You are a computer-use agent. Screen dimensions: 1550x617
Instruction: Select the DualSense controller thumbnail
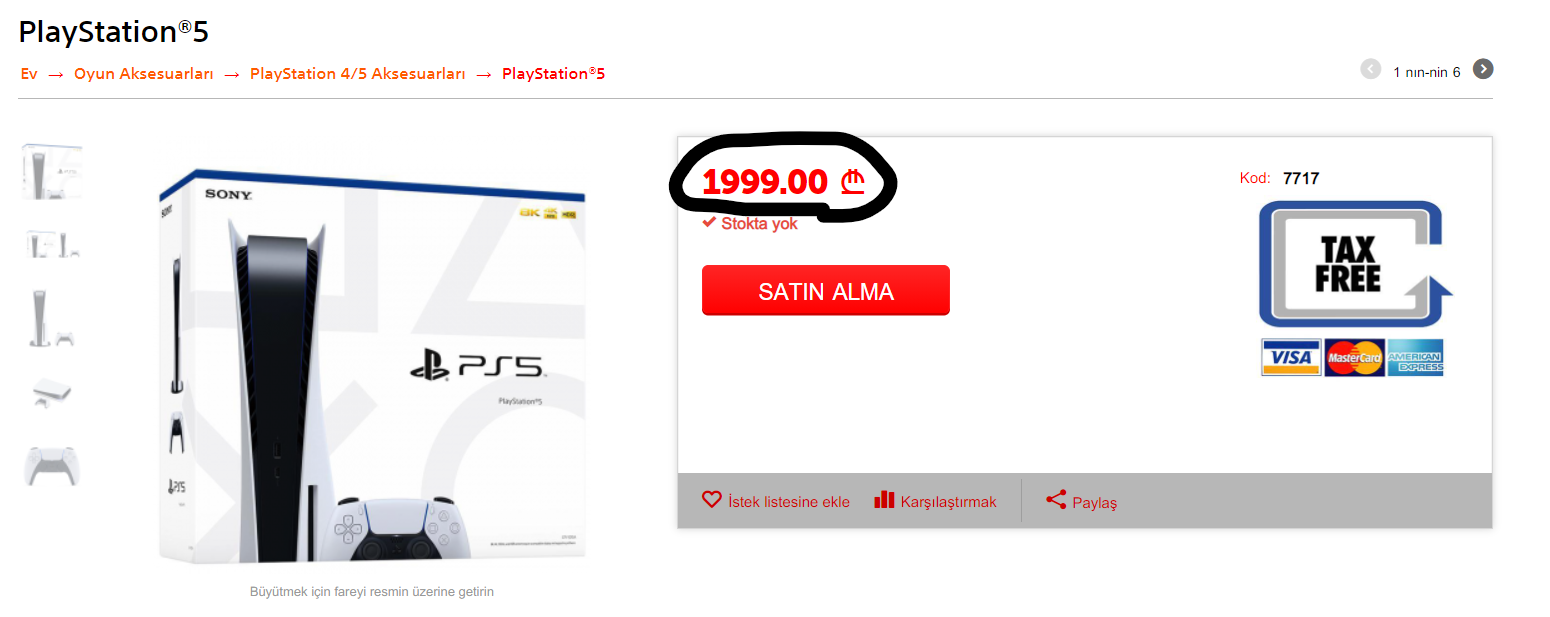[x=52, y=466]
